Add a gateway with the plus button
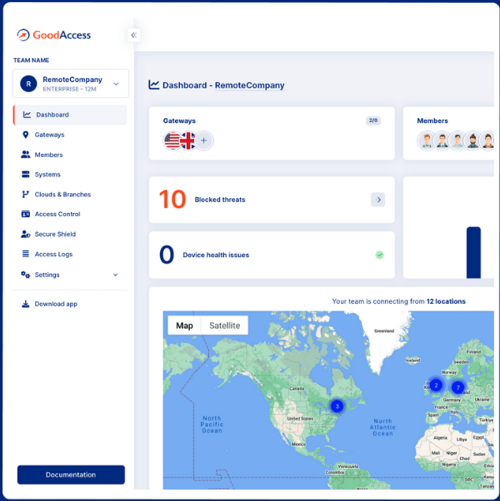Screen dimensions: 500x501 (x=204, y=140)
